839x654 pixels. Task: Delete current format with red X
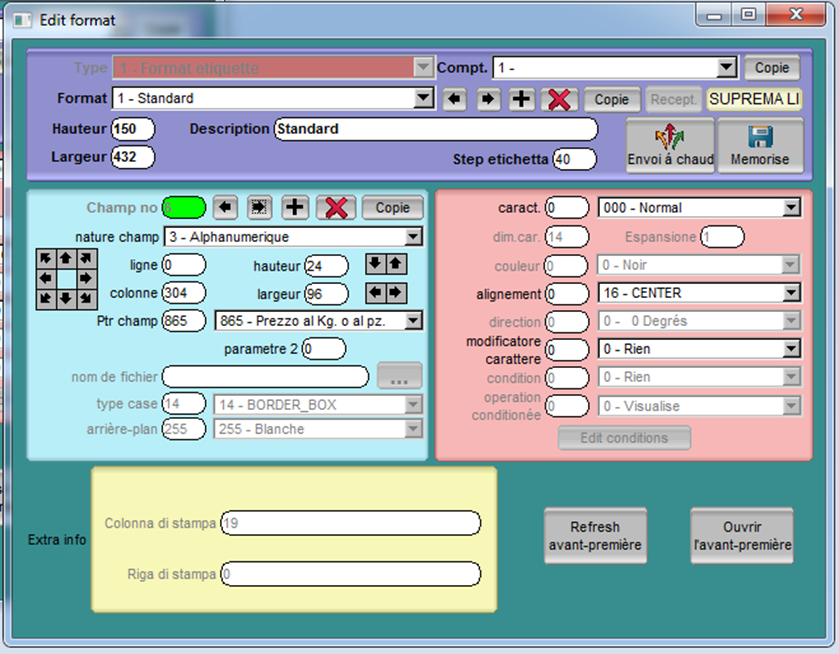[559, 99]
